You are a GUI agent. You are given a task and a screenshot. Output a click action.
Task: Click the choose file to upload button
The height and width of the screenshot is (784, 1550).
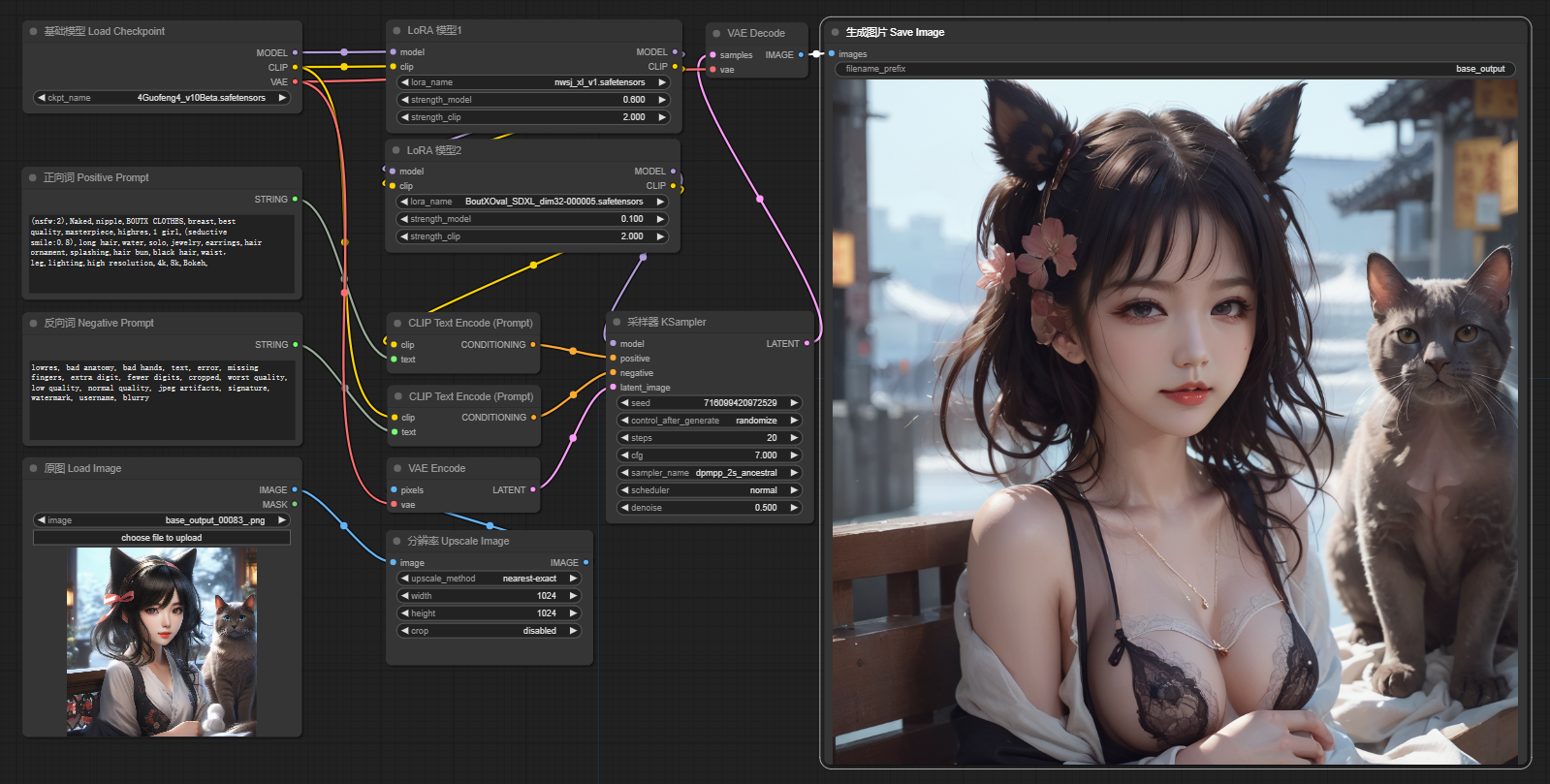[x=162, y=538]
